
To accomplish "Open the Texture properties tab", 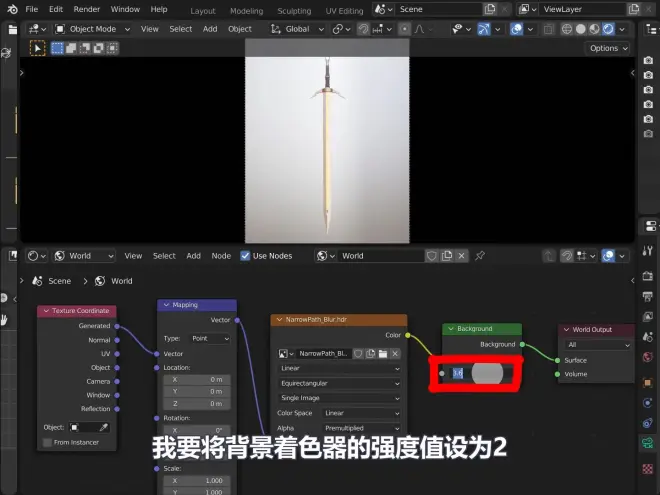I will (647, 468).
